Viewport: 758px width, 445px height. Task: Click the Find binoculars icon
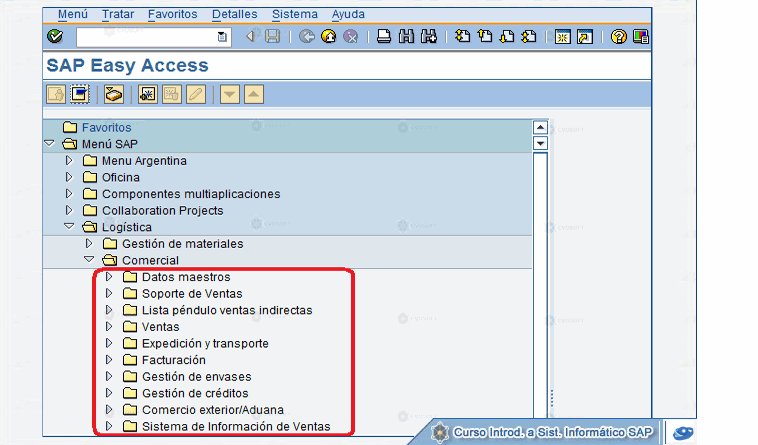[406, 36]
